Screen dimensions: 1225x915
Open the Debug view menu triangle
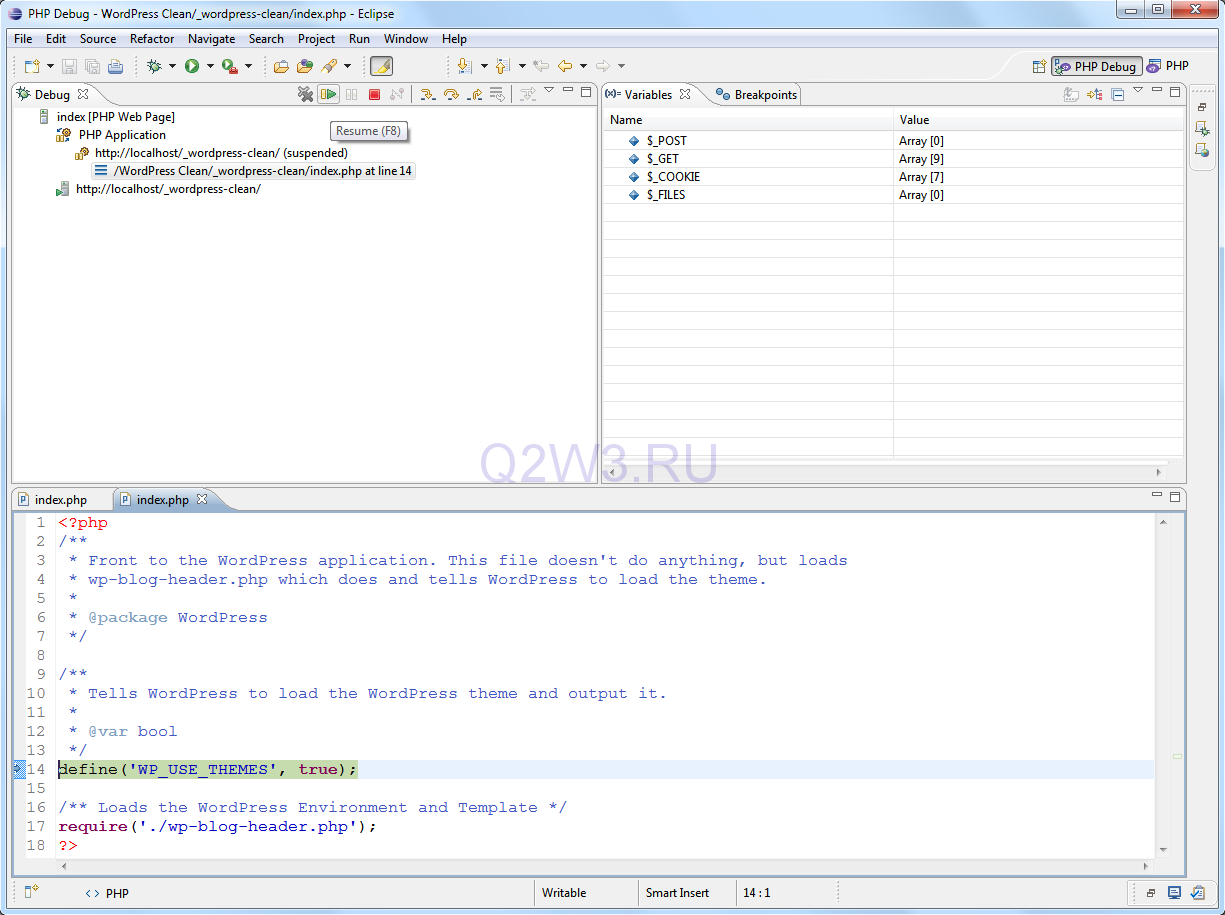pyautogui.click(x=549, y=91)
